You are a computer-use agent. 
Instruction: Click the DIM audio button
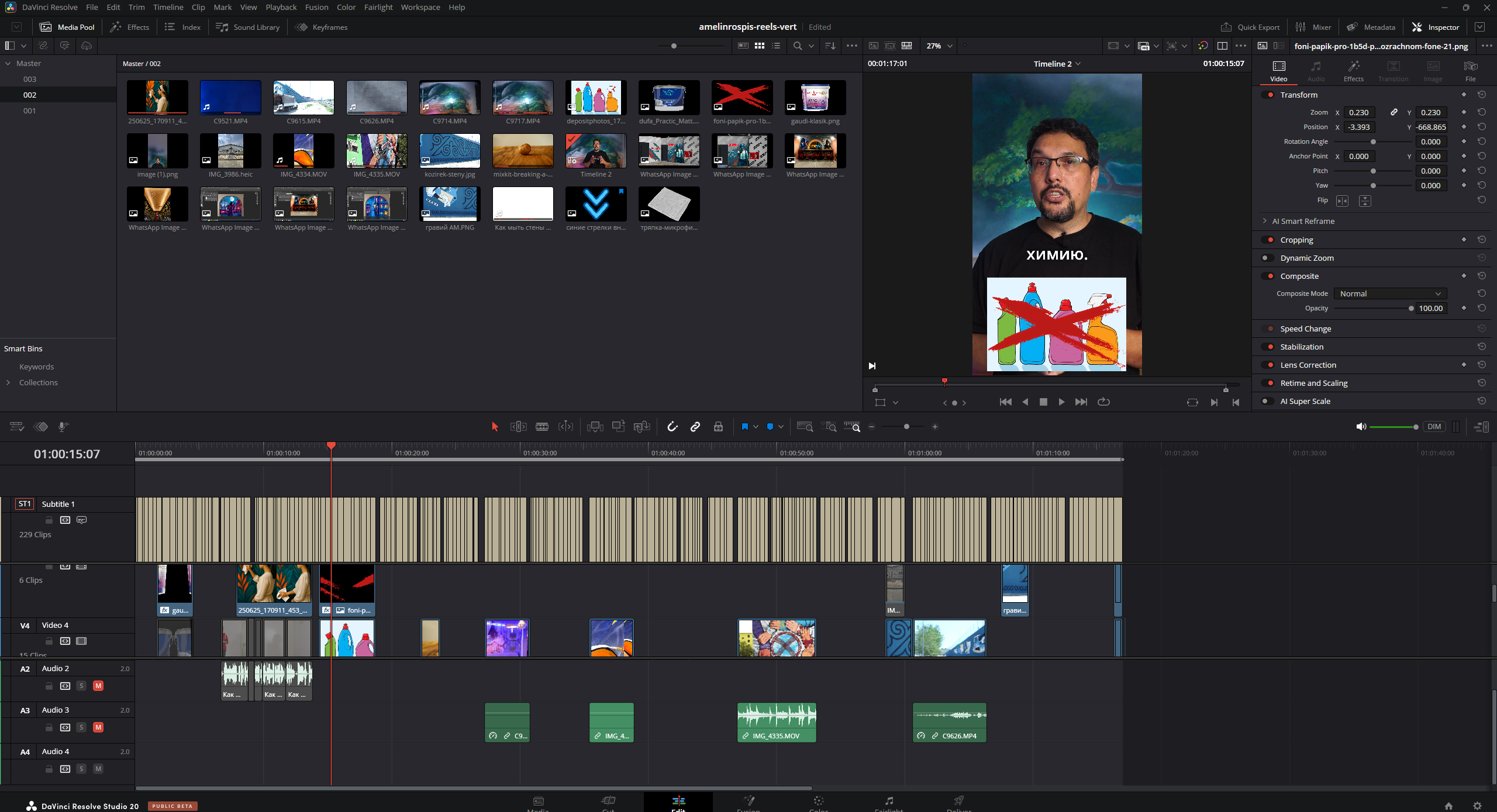coord(1434,427)
